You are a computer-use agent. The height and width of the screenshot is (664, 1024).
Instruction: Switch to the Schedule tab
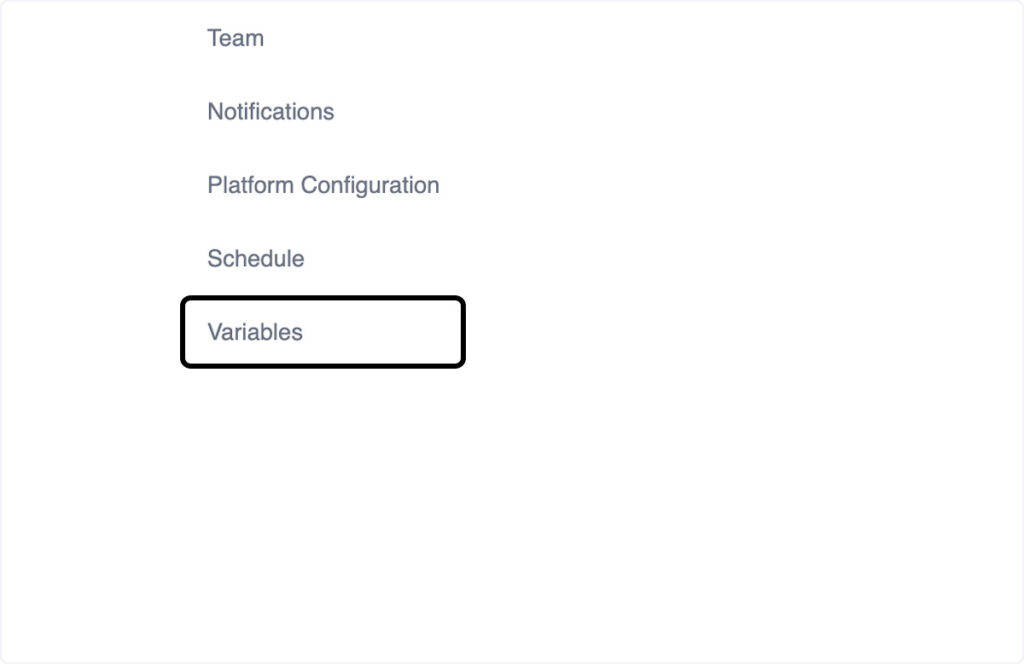[255, 259]
